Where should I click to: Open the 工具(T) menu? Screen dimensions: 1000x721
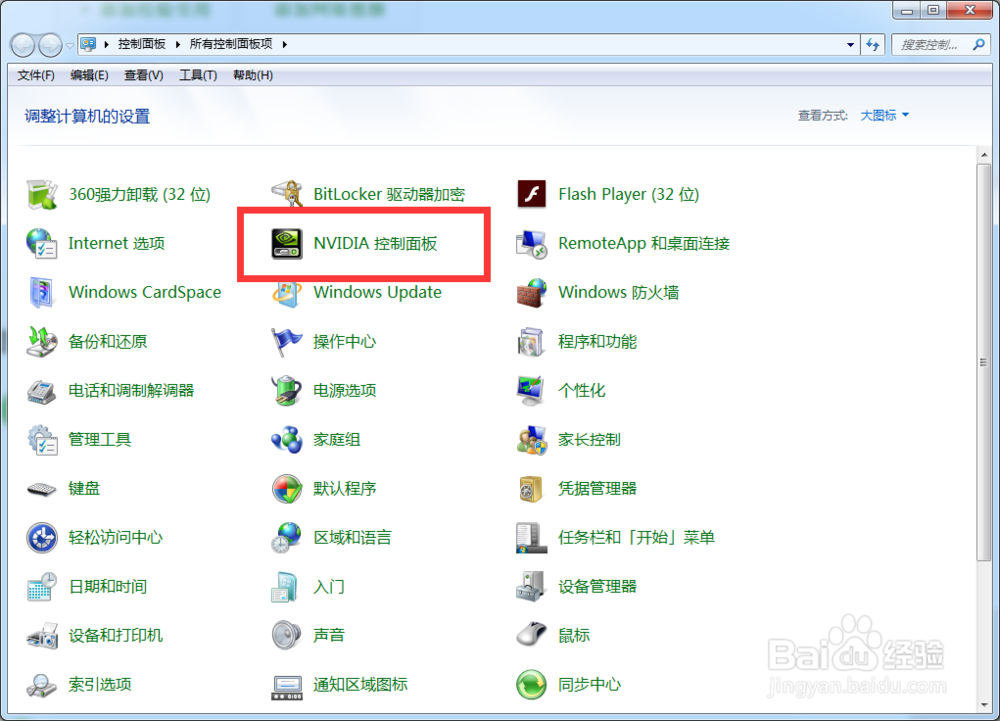pos(198,75)
